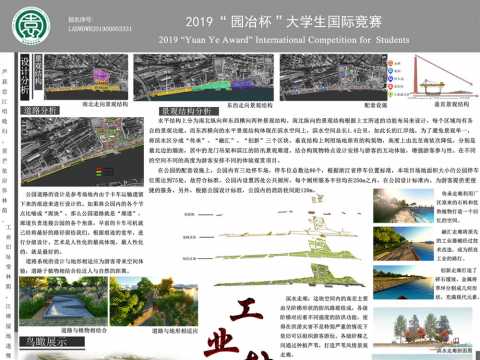Click the "景观结构分析" section heading
Screen dimensions: 480x360
189,111
